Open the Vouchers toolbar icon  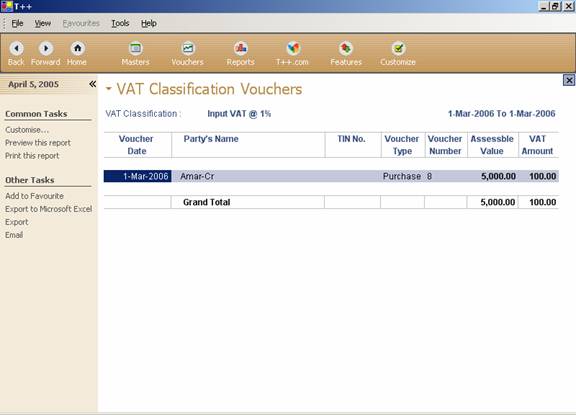point(188,48)
